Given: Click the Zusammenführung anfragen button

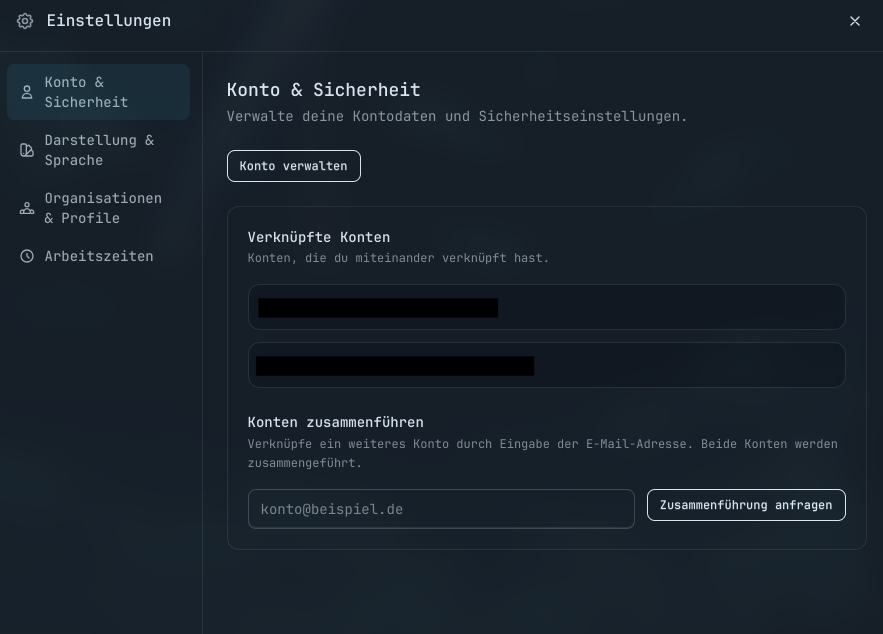Looking at the screenshot, I should (x=746, y=505).
